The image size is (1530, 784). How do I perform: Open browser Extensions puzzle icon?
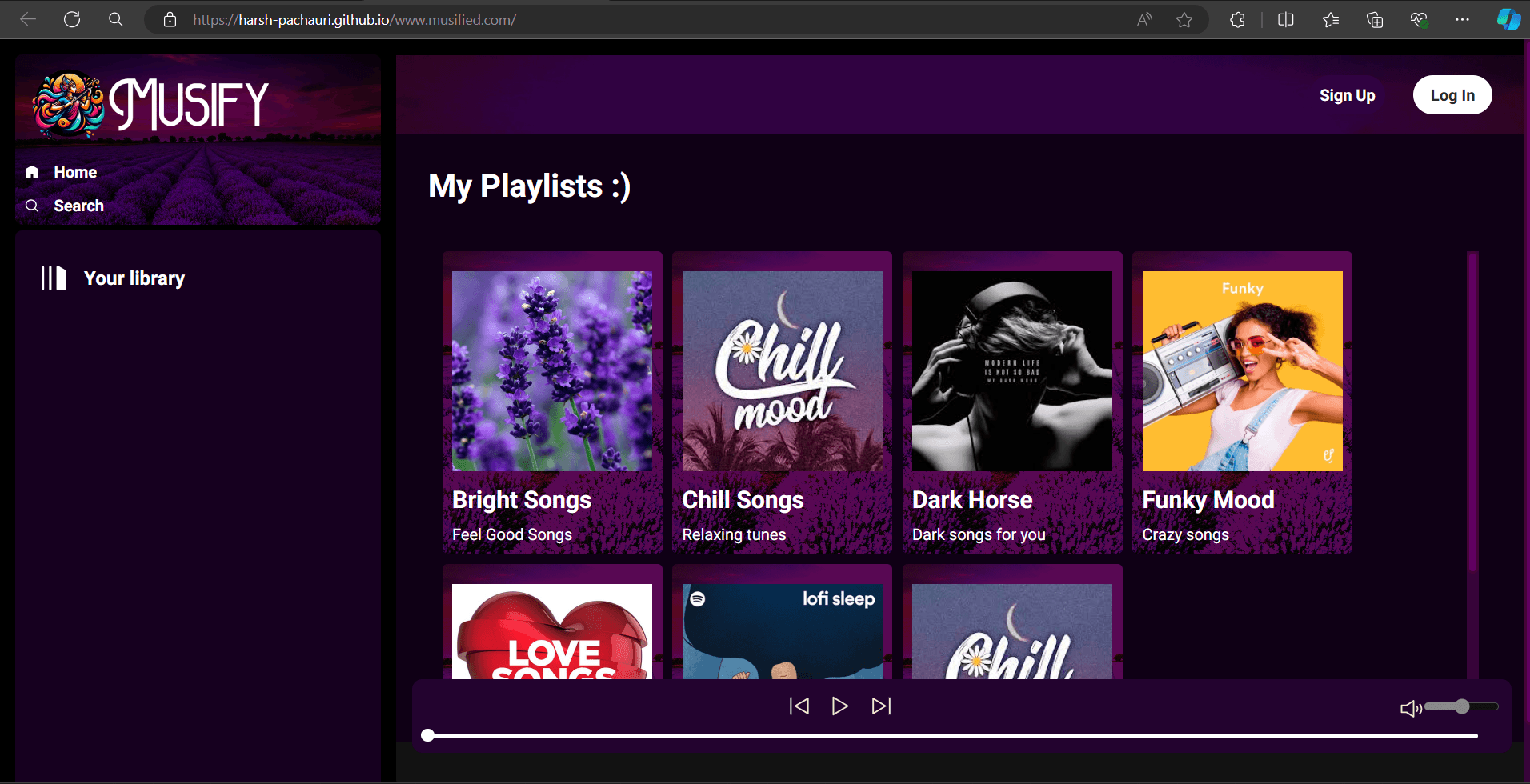coord(1237,19)
